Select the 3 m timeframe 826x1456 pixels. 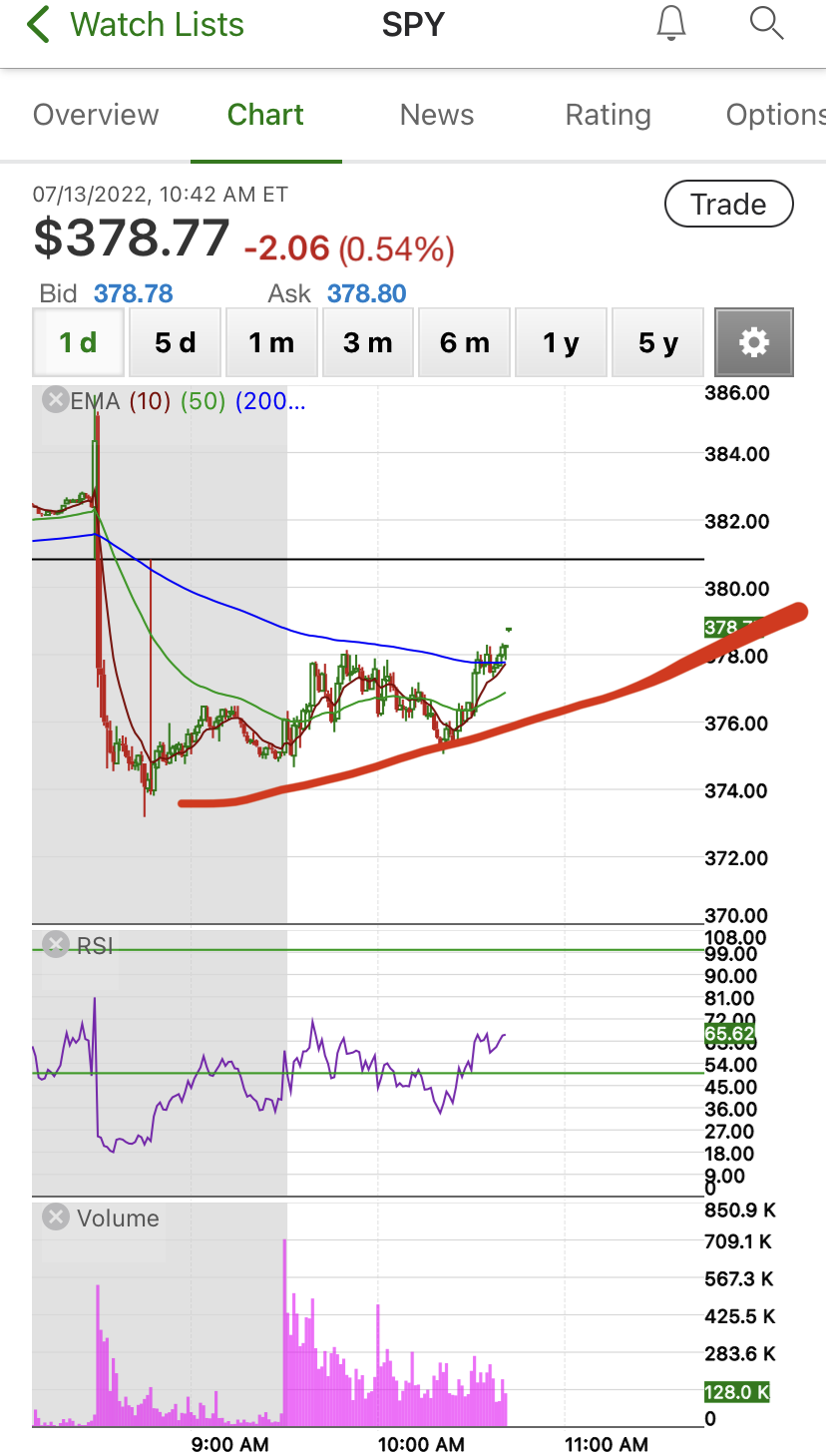tap(367, 342)
